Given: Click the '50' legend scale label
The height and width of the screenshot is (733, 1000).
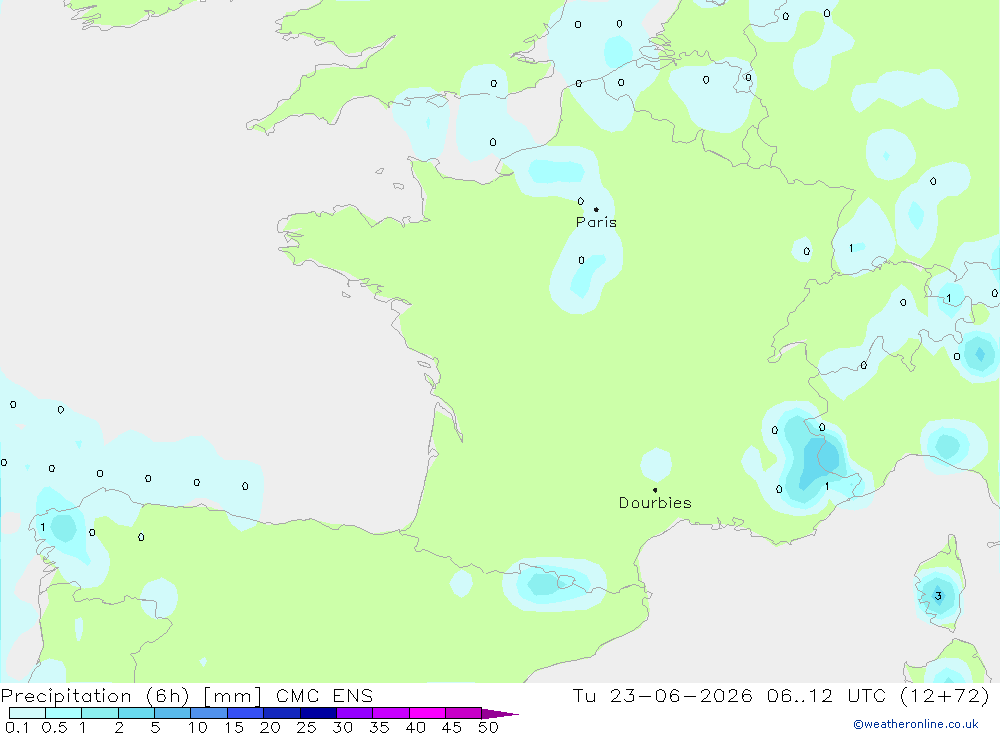Looking at the screenshot, I should click(x=488, y=727).
